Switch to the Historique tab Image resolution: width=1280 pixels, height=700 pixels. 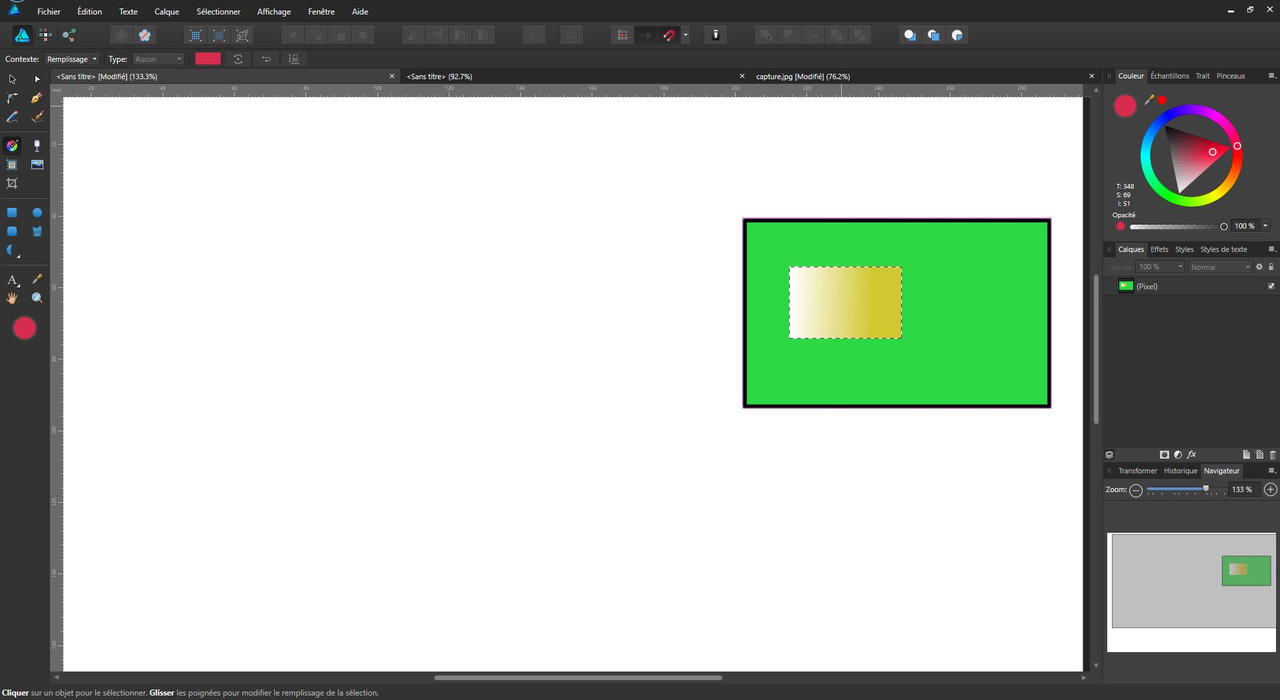(x=1180, y=470)
